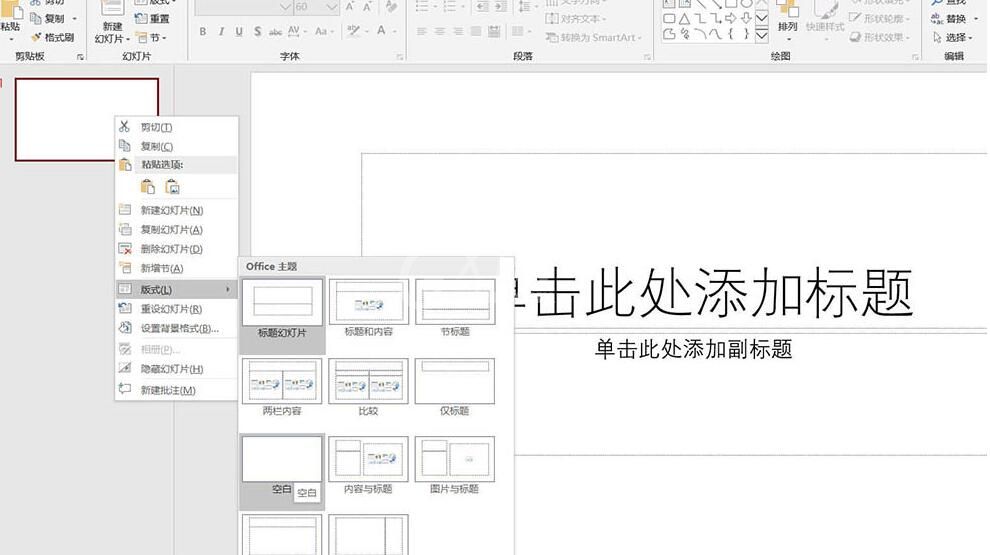Open the 形状效果 (Shape Effects) dropdown
This screenshot has width=990, height=555.
[x=879, y=37]
